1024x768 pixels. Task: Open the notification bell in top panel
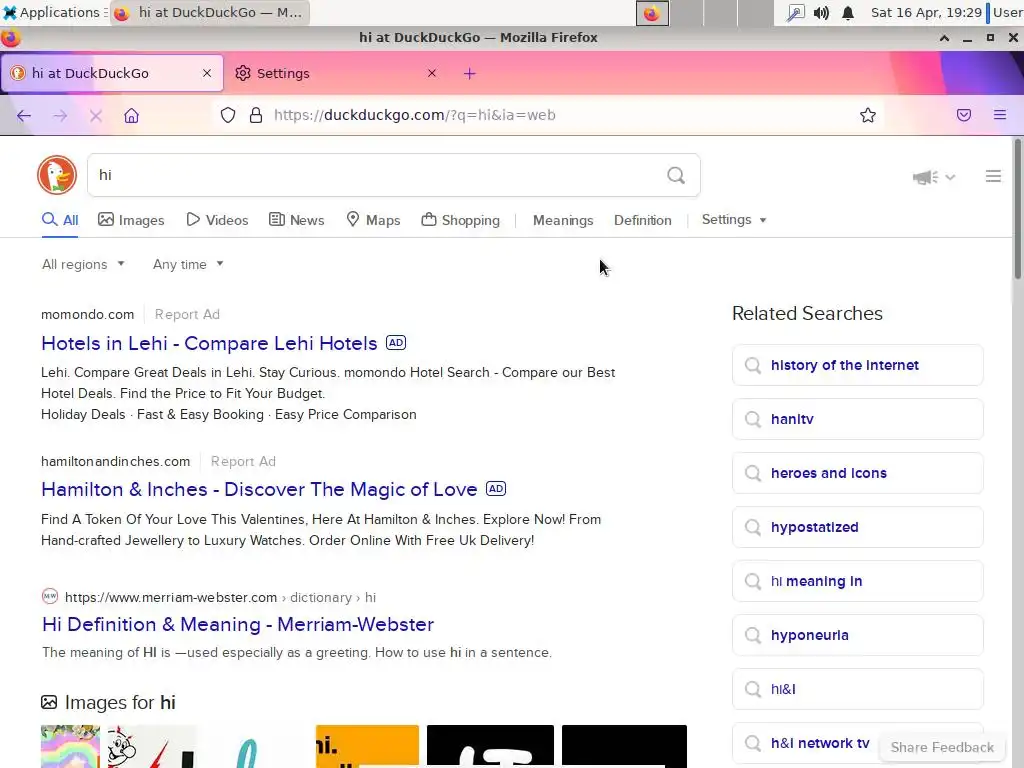pyautogui.click(x=848, y=12)
